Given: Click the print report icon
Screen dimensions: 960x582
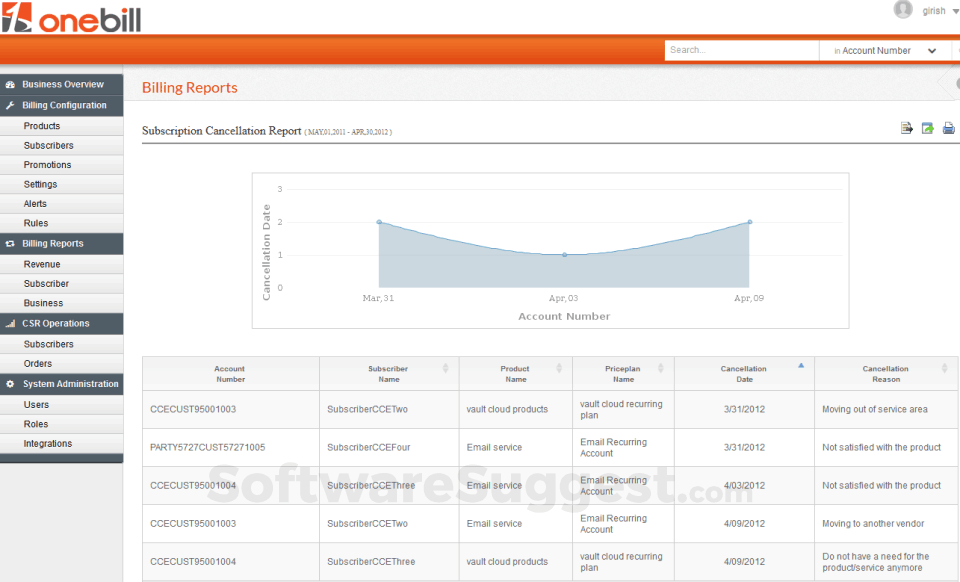Looking at the screenshot, I should [x=948, y=128].
